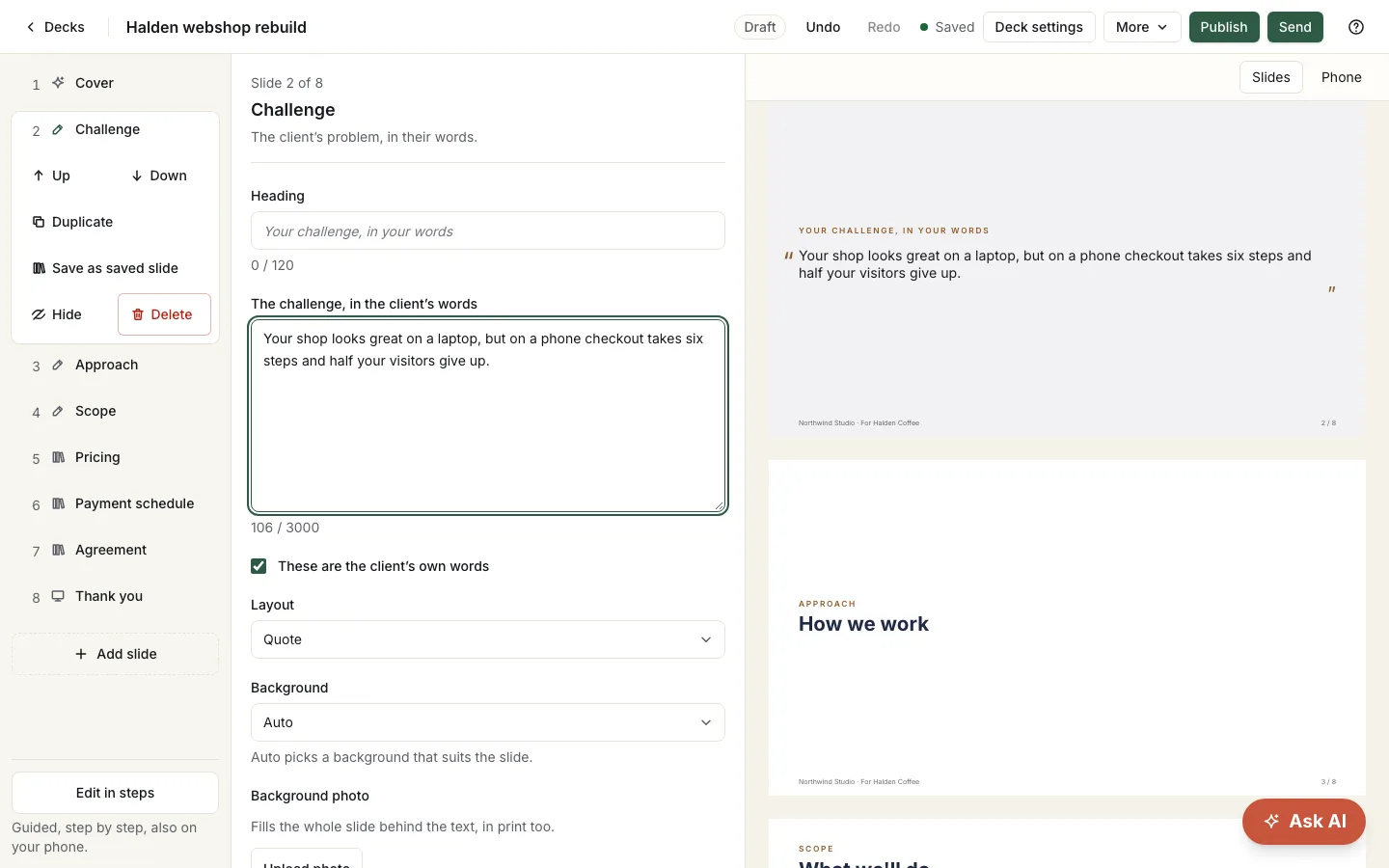This screenshot has width=1389, height=868.
Task: Switch preview to Slides view
Action: click(x=1270, y=77)
